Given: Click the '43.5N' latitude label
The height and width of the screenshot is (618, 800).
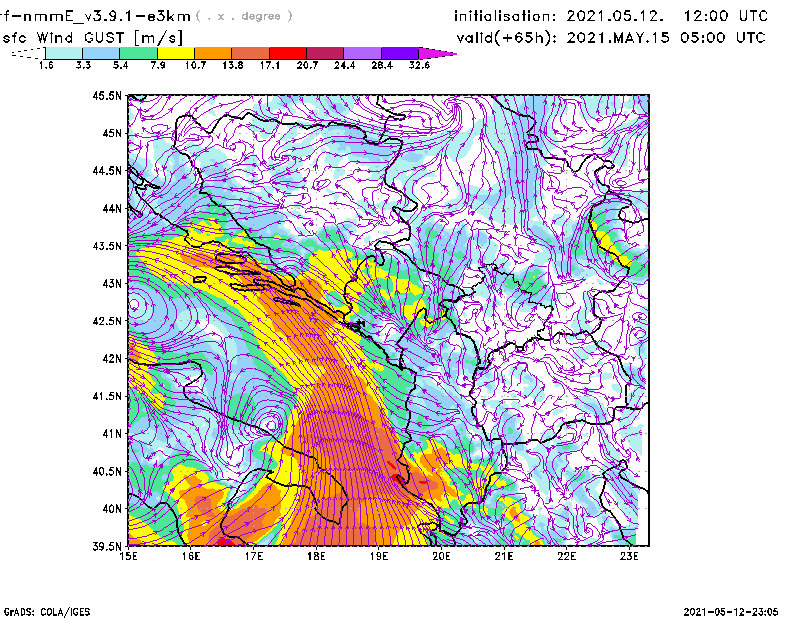Looking at the screenshot, I should pos(107,246).
